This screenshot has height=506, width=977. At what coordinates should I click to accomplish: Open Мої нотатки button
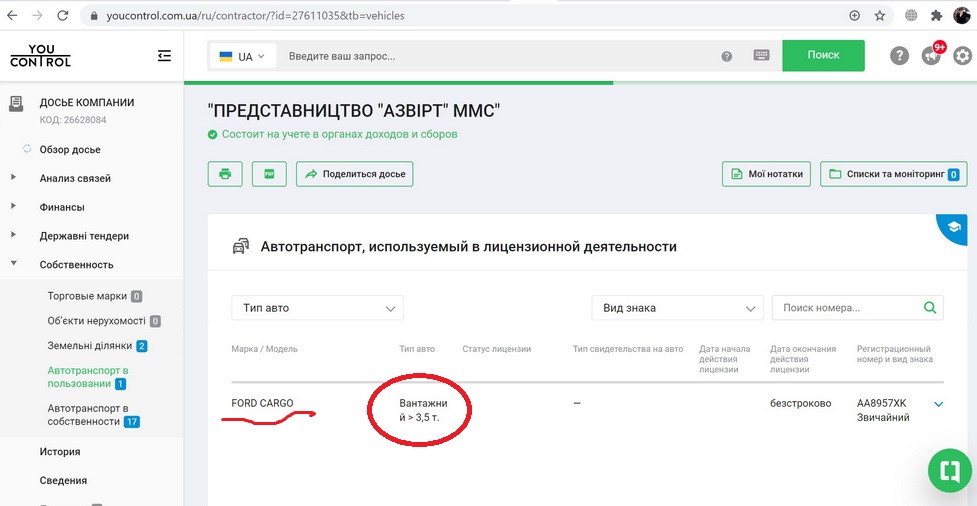(766, 174)
